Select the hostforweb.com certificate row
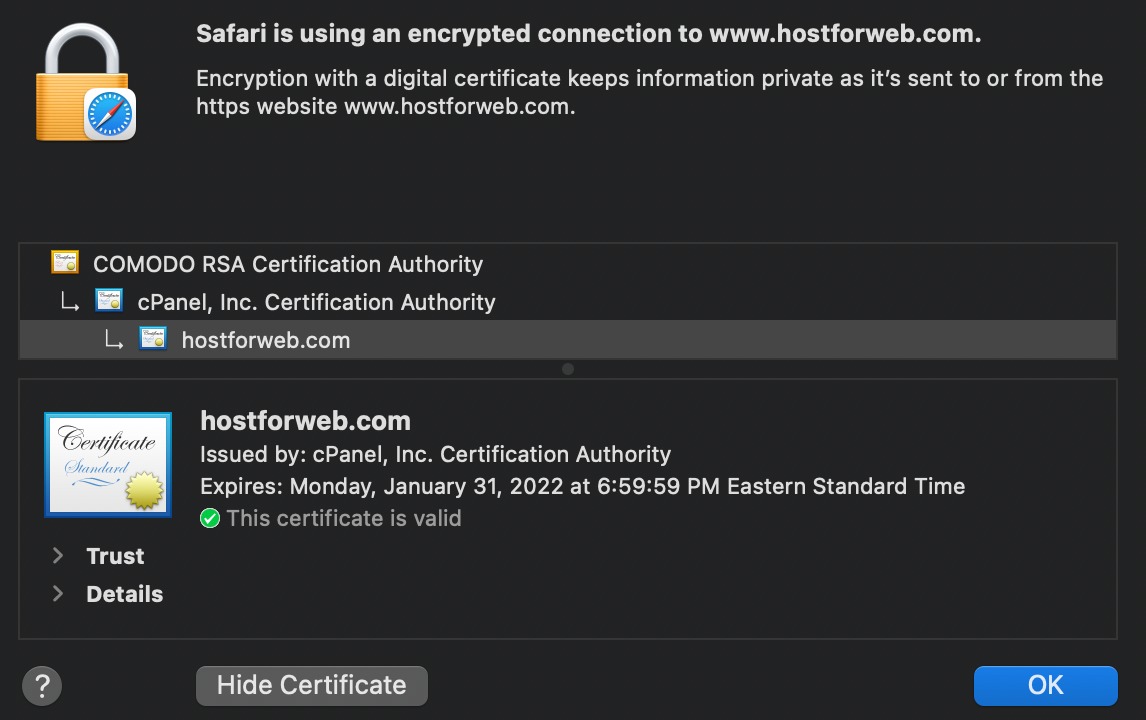This screenshot has height=720, width=1146. [x=568, y=339]
